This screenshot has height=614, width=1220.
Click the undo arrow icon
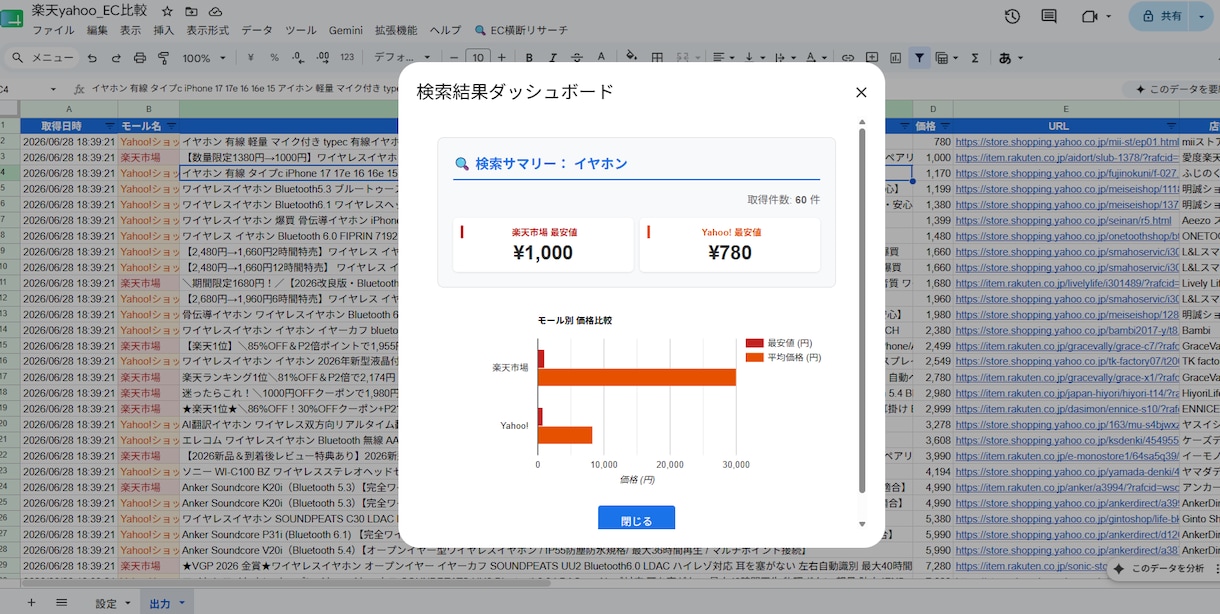point(92,58)
